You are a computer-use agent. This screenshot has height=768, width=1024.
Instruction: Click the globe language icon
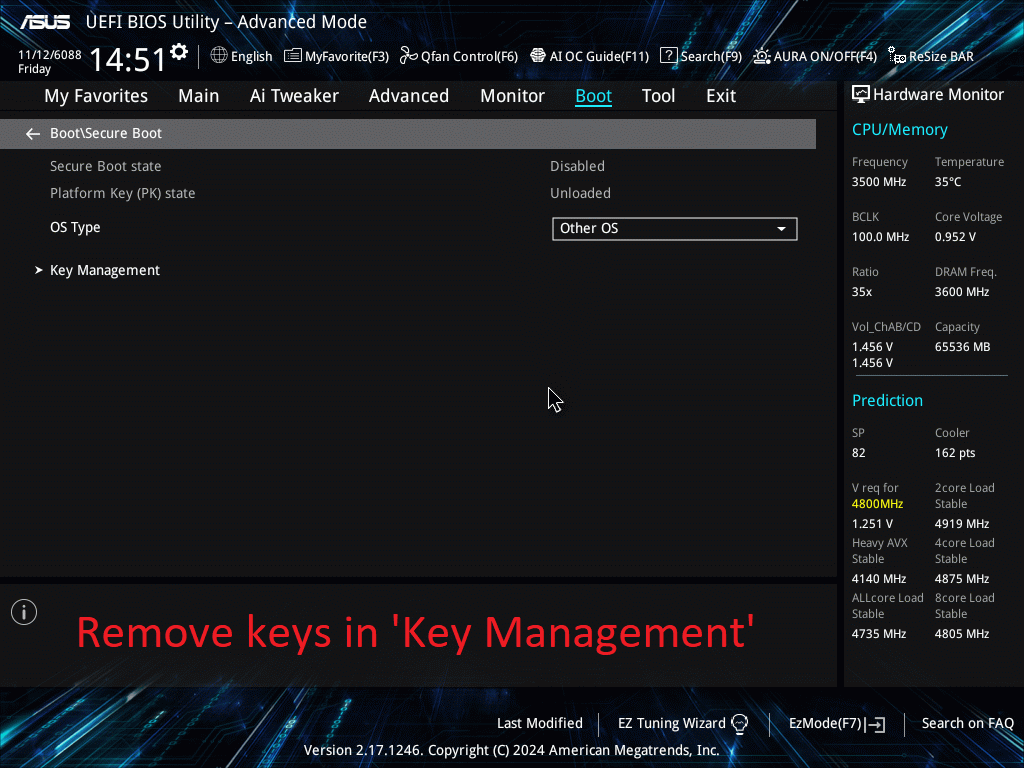(219, 56)
